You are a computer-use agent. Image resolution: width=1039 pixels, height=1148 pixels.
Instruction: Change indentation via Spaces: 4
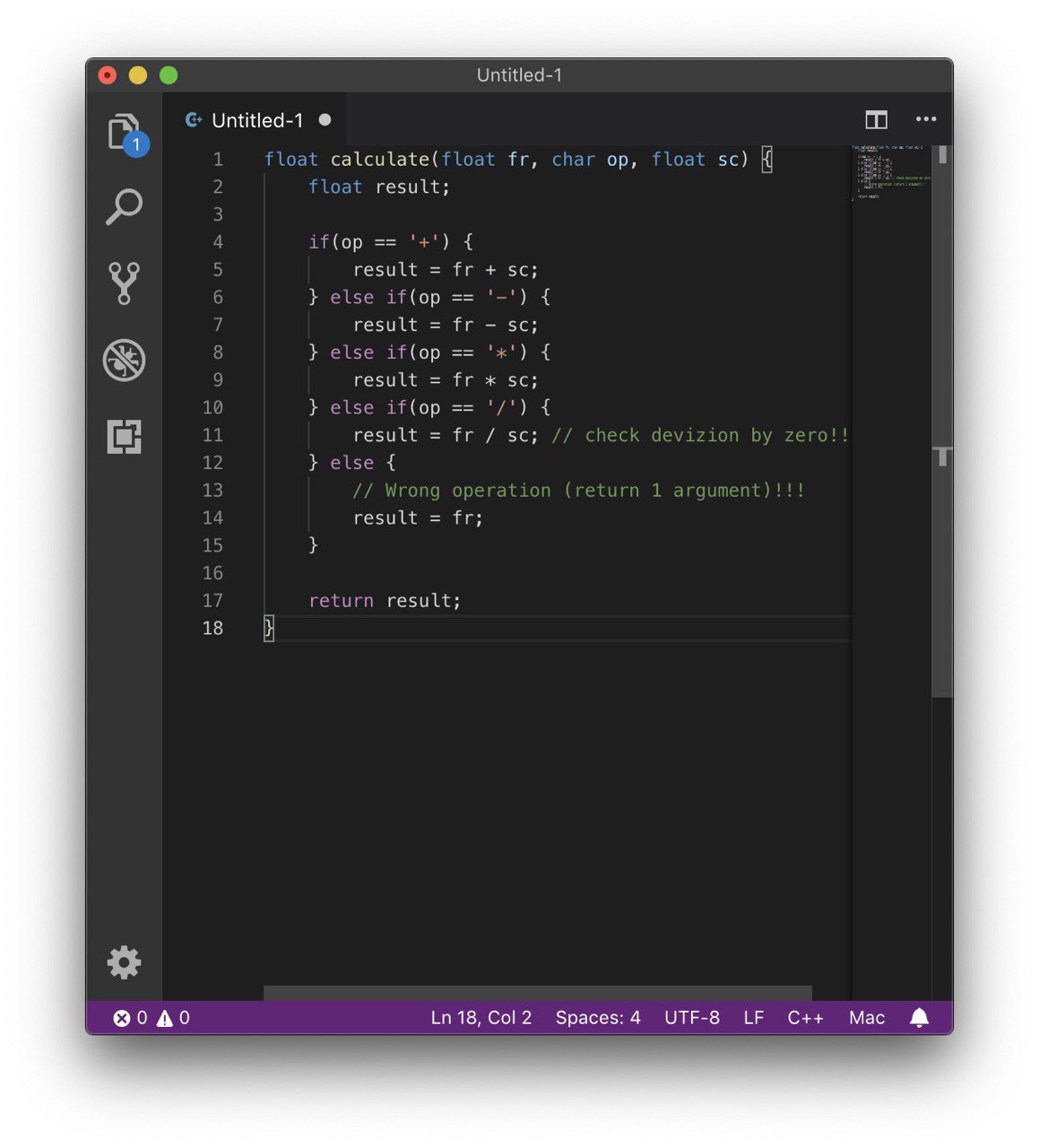coord(598,1018)
